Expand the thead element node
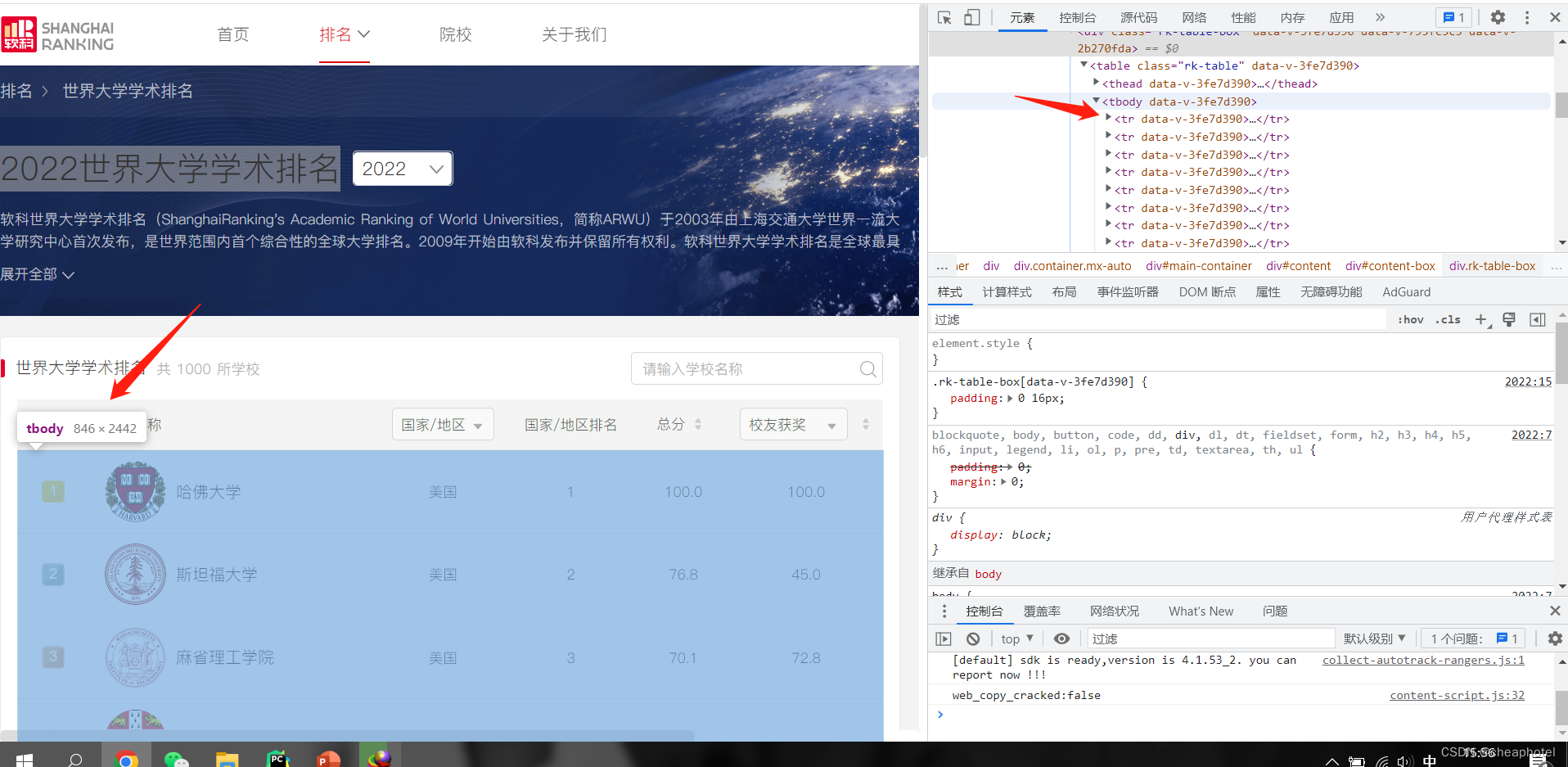 [1096, 83]
